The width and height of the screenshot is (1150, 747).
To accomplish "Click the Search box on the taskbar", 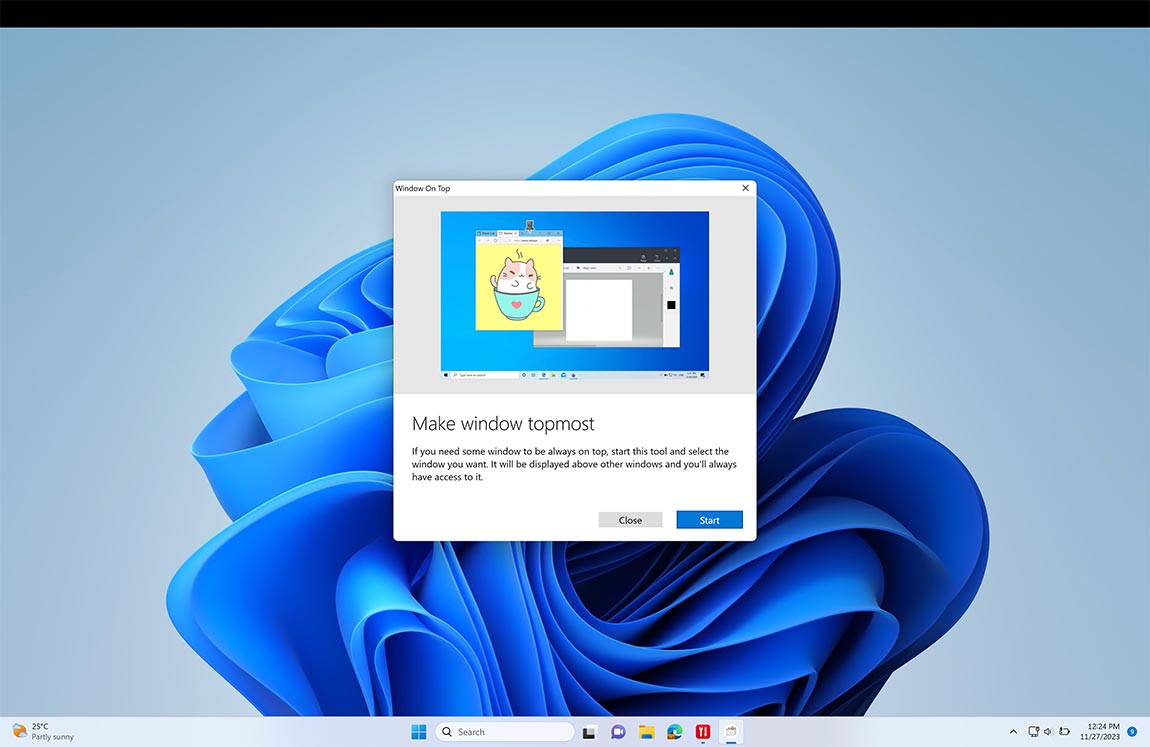I will pos(505,731).
